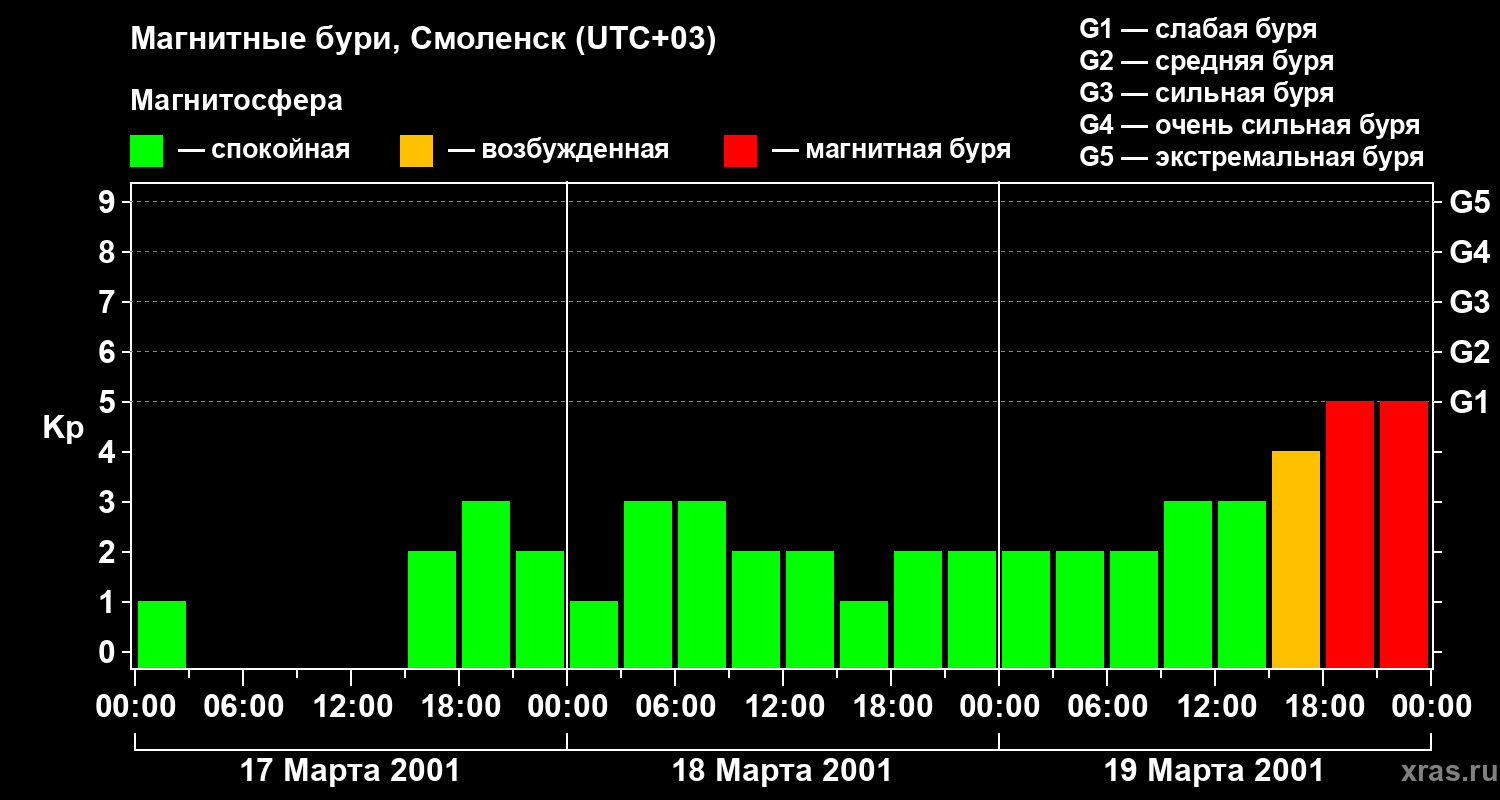Click the 18 Марта 2001 date label

click(783, 771)
